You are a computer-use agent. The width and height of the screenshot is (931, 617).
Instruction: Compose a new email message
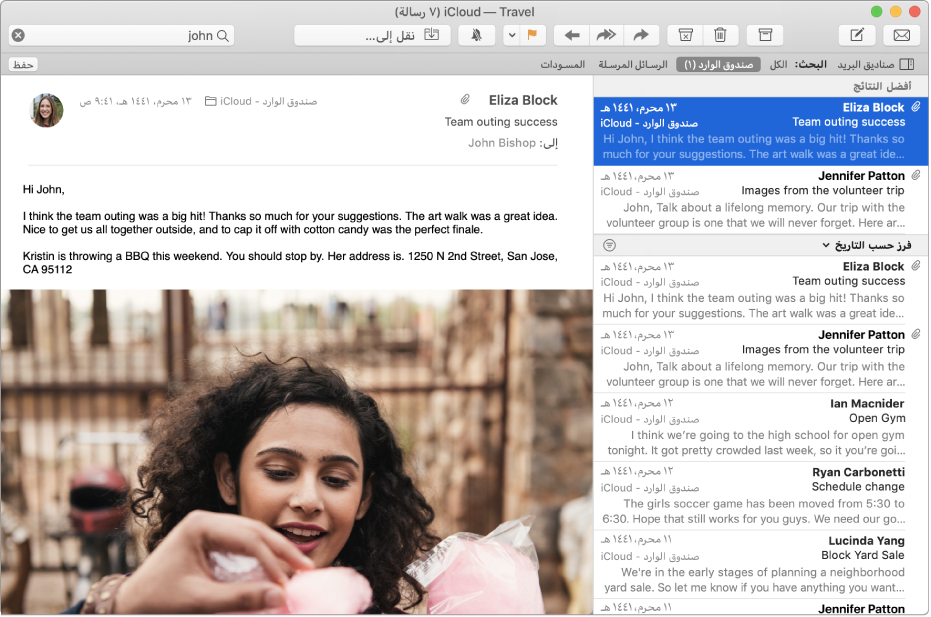858,35
